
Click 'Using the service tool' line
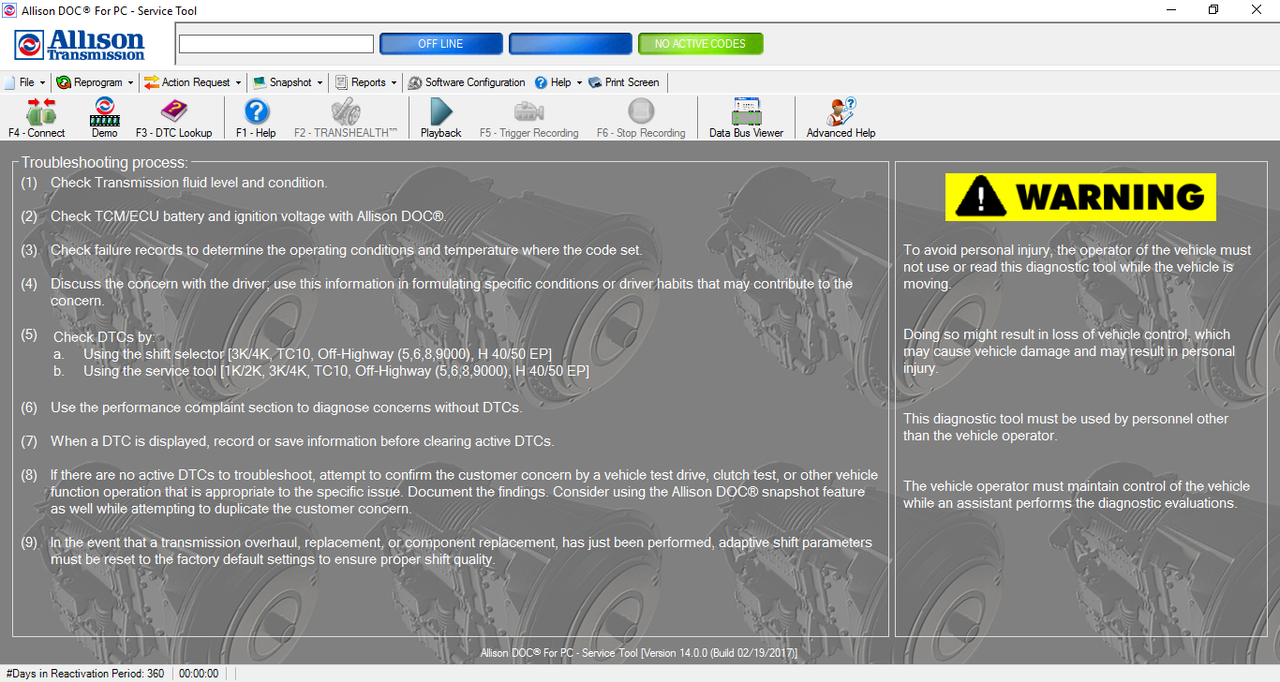tap(336, 371)
